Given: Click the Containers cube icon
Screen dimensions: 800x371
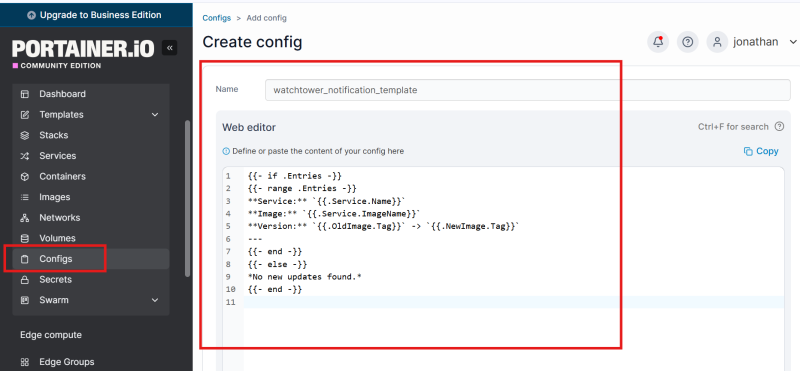Looking at the screenshot, I should 24,177.
